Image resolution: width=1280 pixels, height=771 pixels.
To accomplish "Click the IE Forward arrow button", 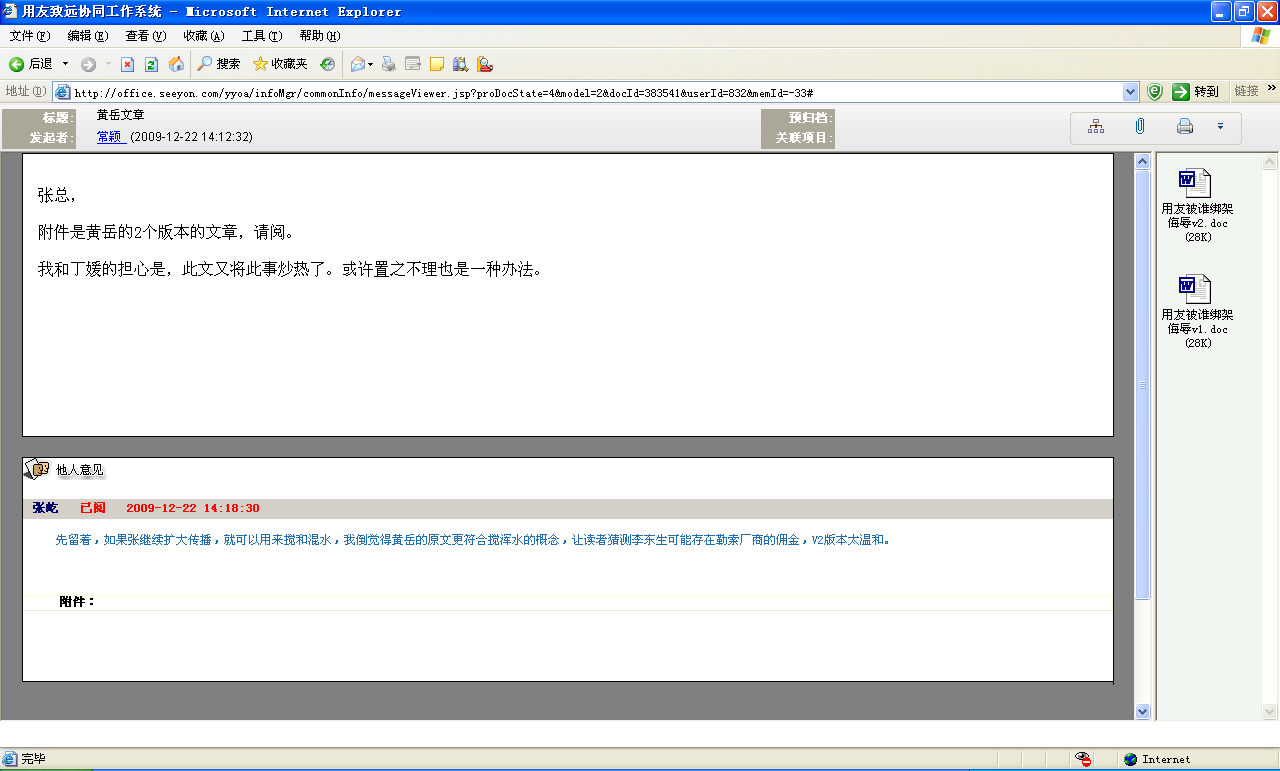I will tap(88, 64).
